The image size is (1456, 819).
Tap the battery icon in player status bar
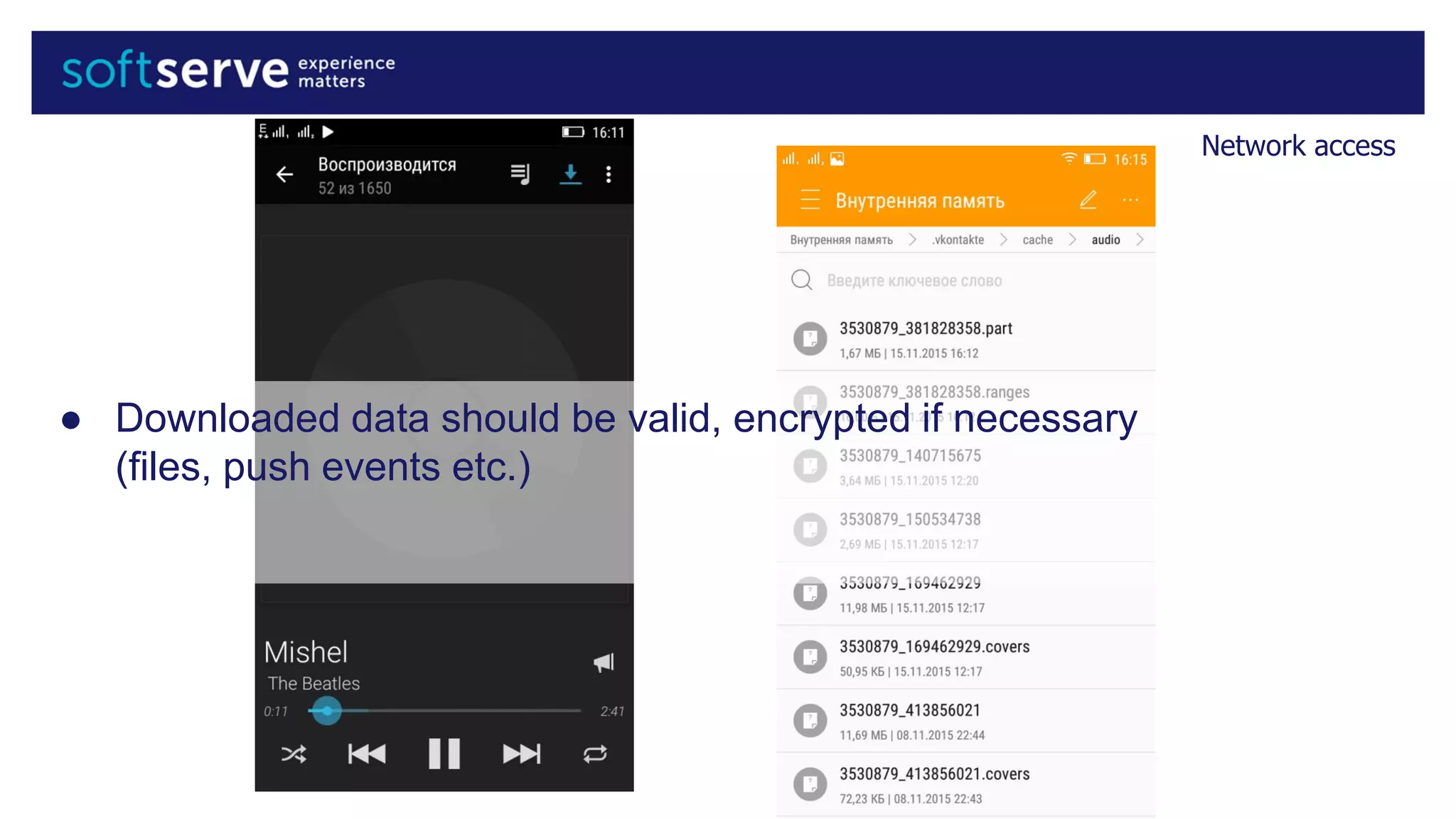tap(573, 132)
